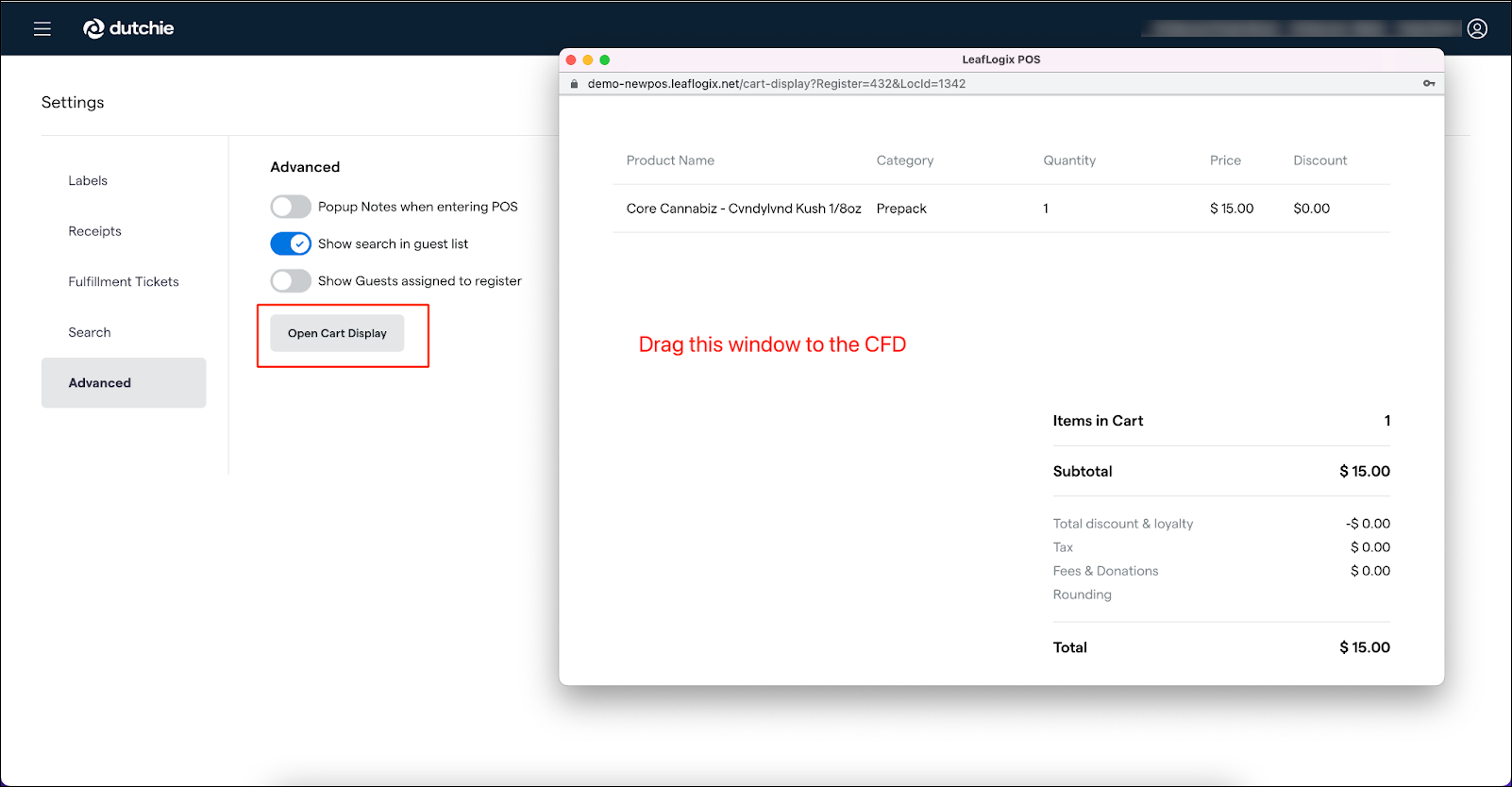Go to Receipts settings
Screen dimensions: 1512x787
(94, 231)
